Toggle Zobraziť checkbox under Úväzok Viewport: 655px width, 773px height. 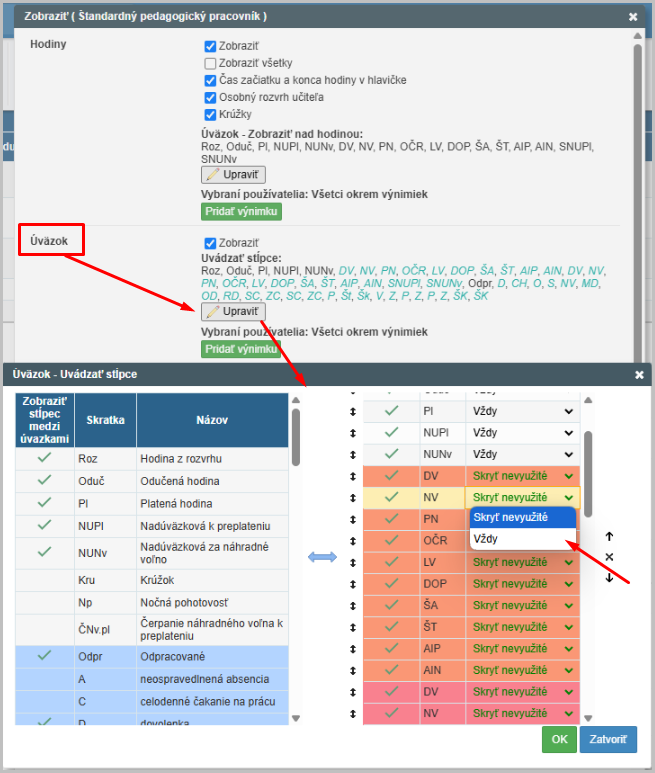pos(210,244)
